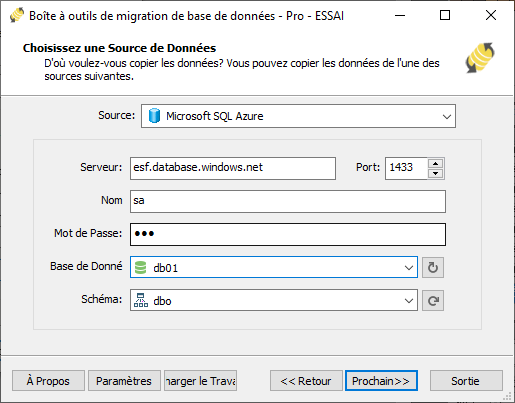Click the 'Serveur:' label
The width and height of the screenshot is (515, 403).
101,167
